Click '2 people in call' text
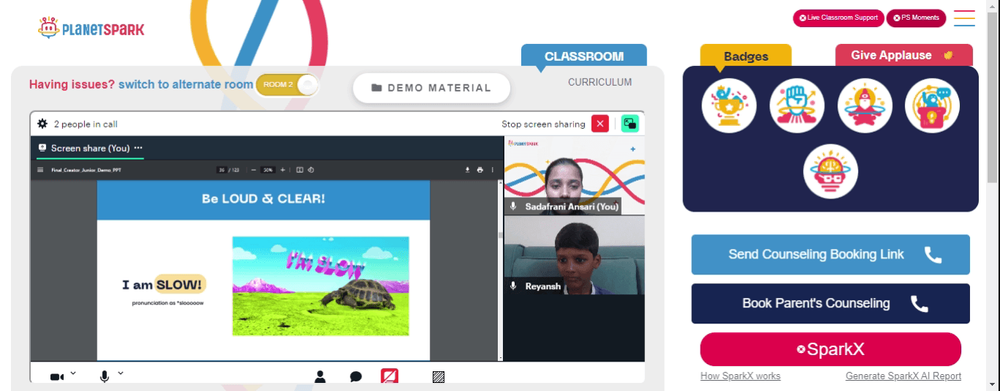Image resolution: width=1000 pixels, height=391 pixels. pos(85,124)
